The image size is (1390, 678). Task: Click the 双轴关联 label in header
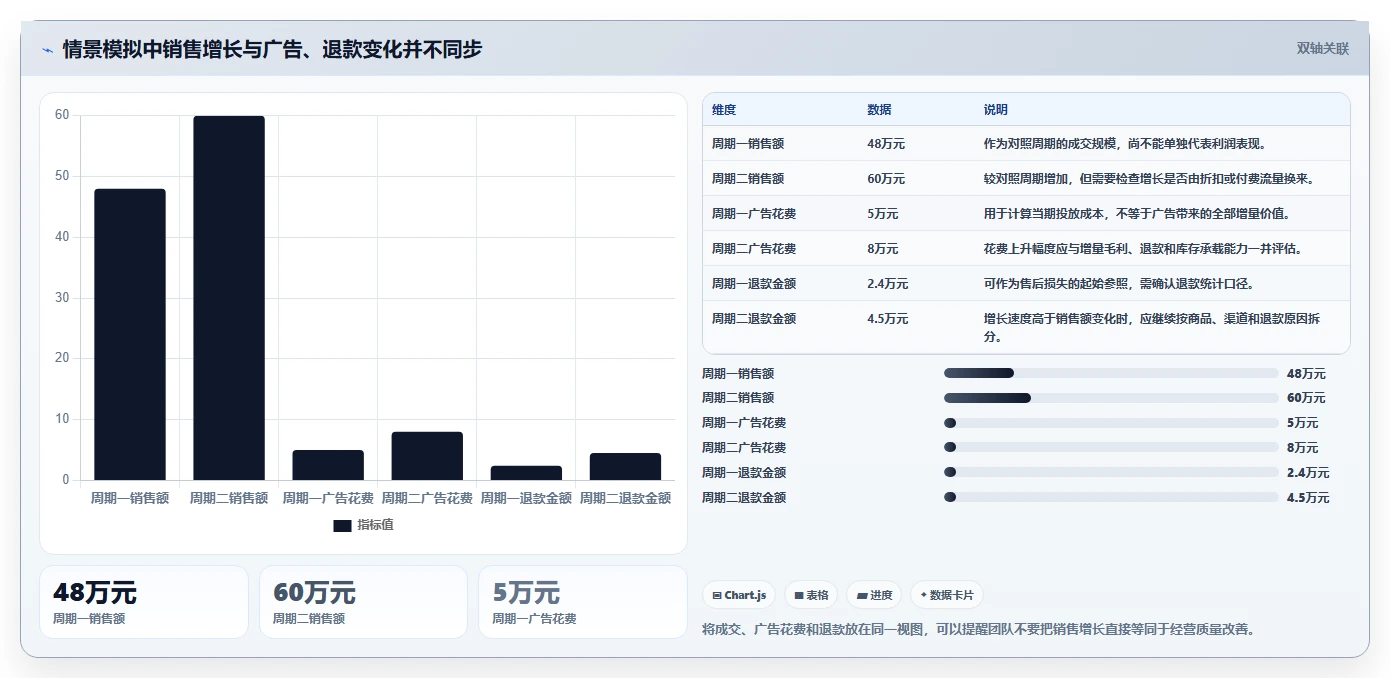coord(1323,49)
